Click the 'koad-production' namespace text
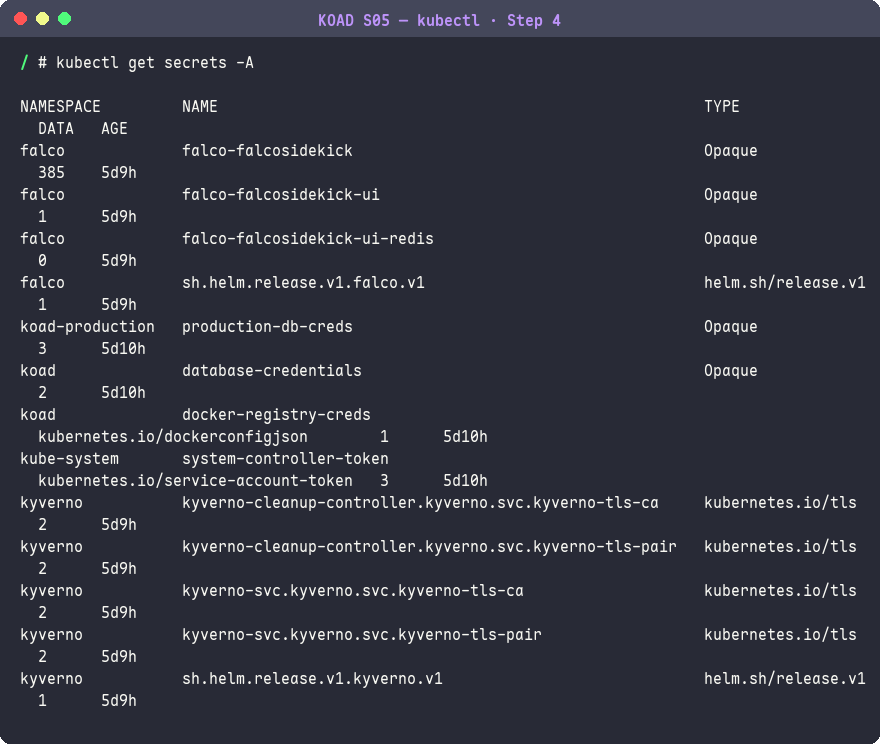 point(87,327)
